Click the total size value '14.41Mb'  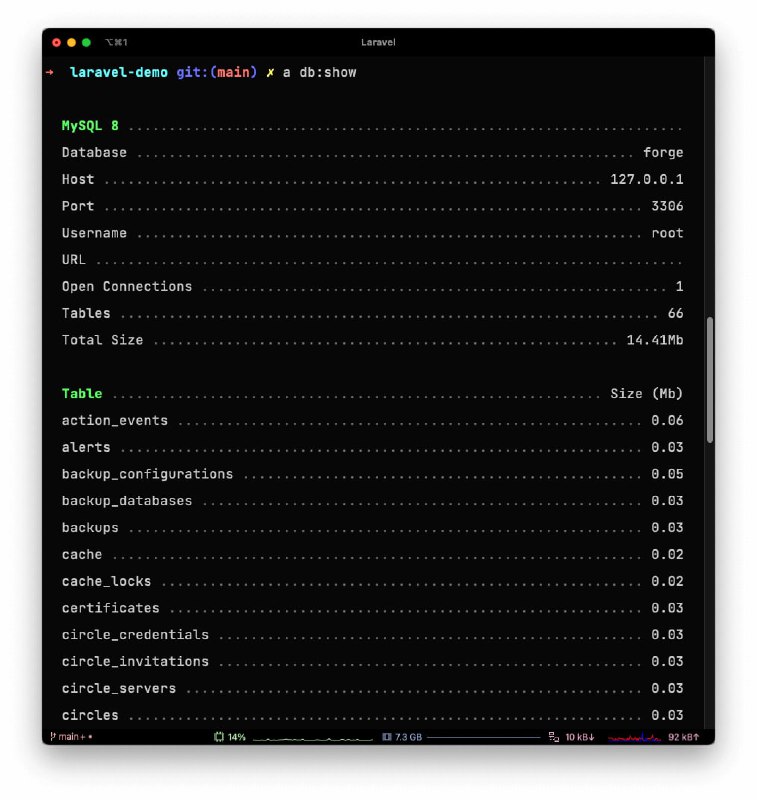pos(655,340)
